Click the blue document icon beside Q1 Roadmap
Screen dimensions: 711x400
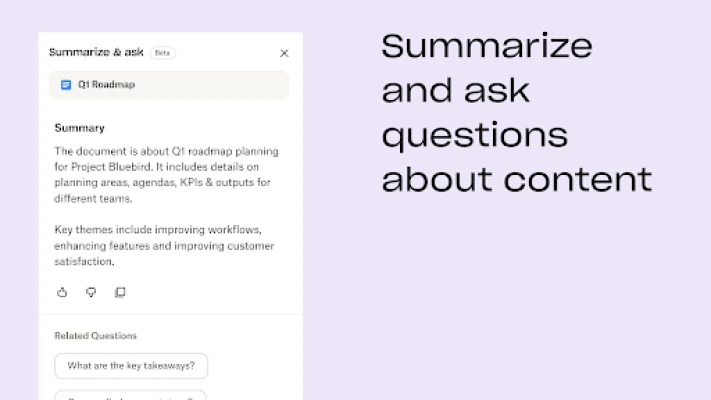(x=66, y=85)
